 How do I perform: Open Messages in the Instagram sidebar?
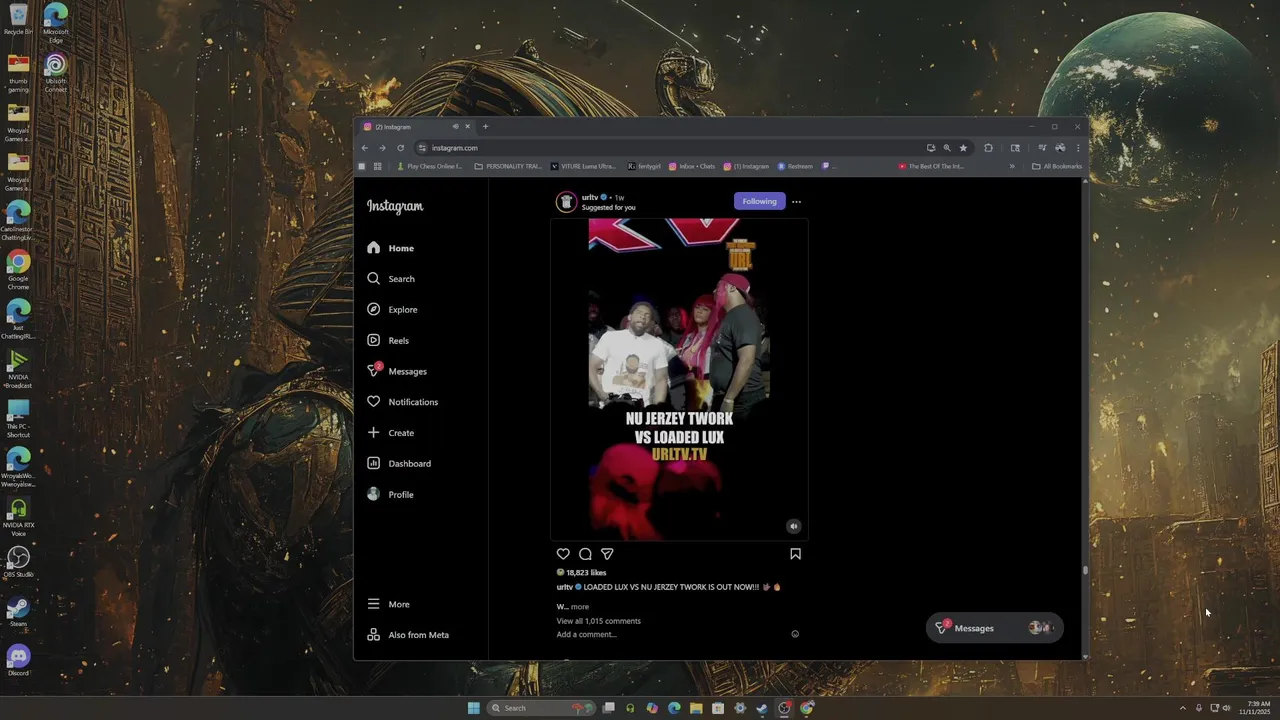tap(397, 371)
